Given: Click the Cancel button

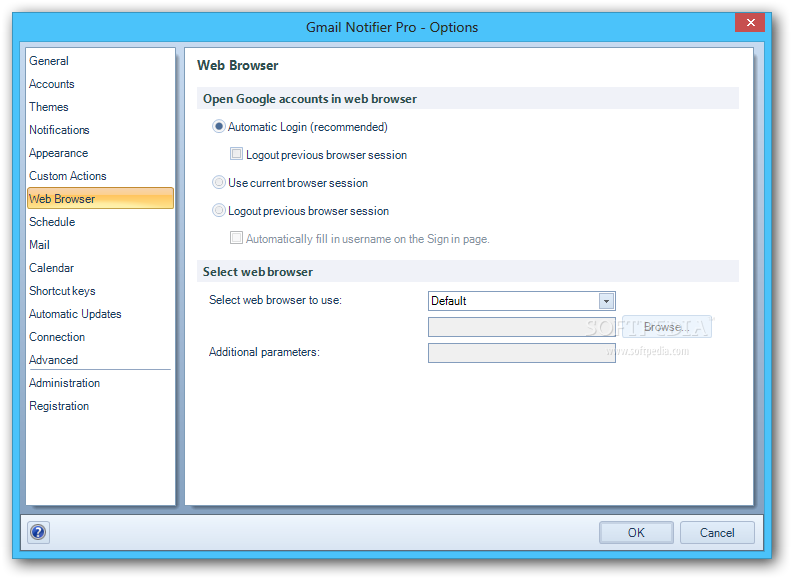Looking at the screenshot, I should 717,533.
